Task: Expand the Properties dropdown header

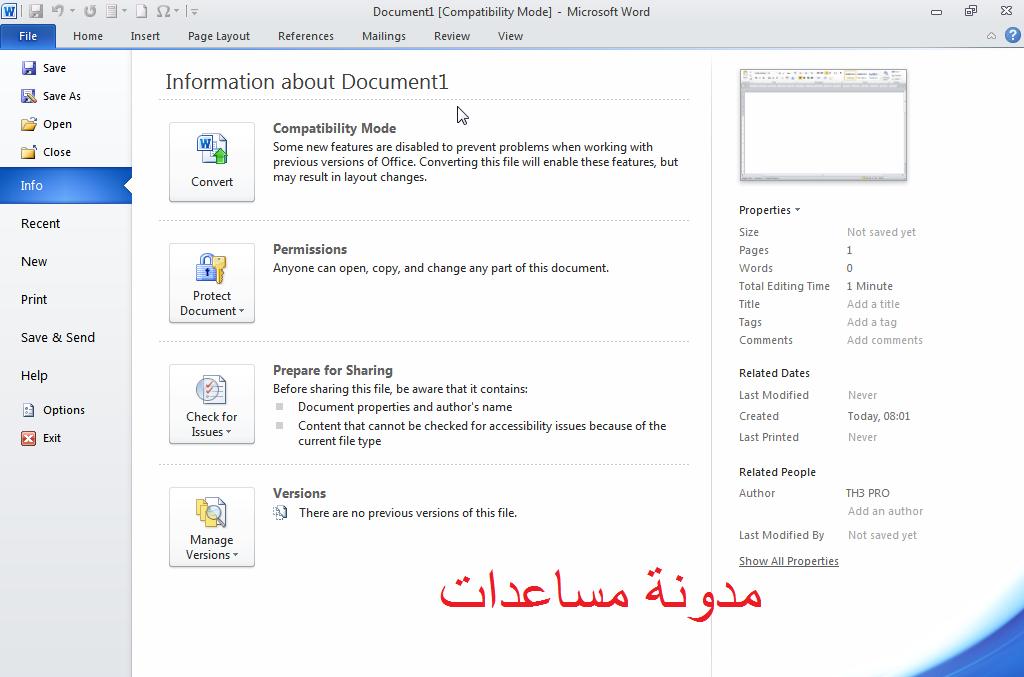Action: click(x=769, y=210)
